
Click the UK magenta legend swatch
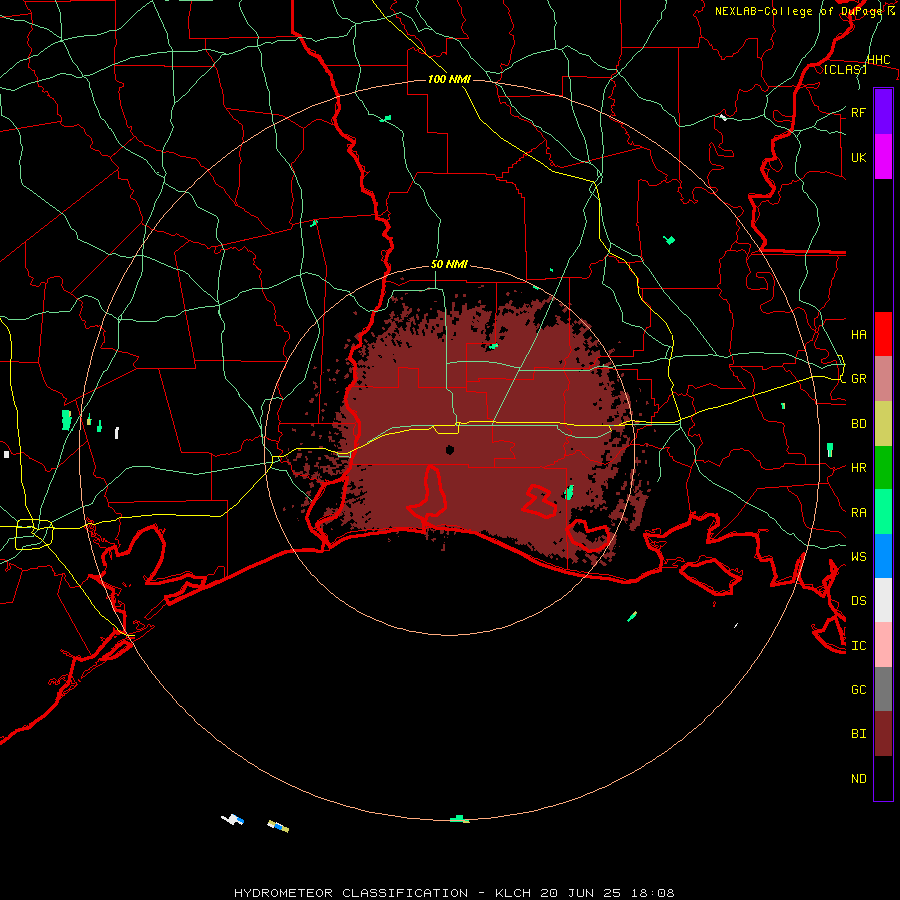tap(883, 157)
